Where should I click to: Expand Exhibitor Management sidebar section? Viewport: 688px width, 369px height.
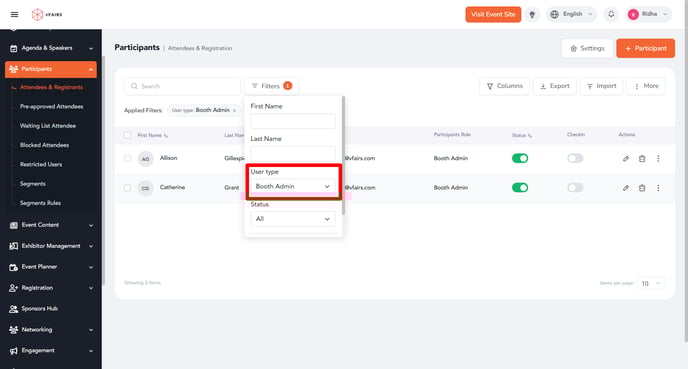pyautogui.click(x=51, y=246)
